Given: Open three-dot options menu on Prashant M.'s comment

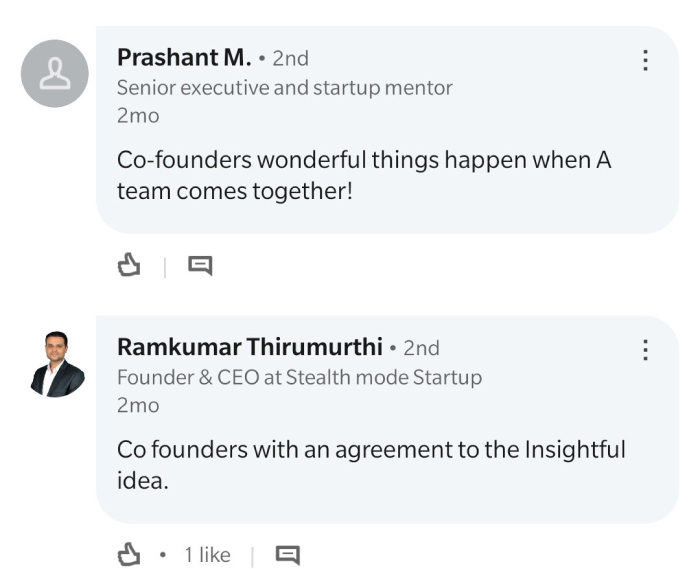Looking at the screenshot, I should (645, 60).
